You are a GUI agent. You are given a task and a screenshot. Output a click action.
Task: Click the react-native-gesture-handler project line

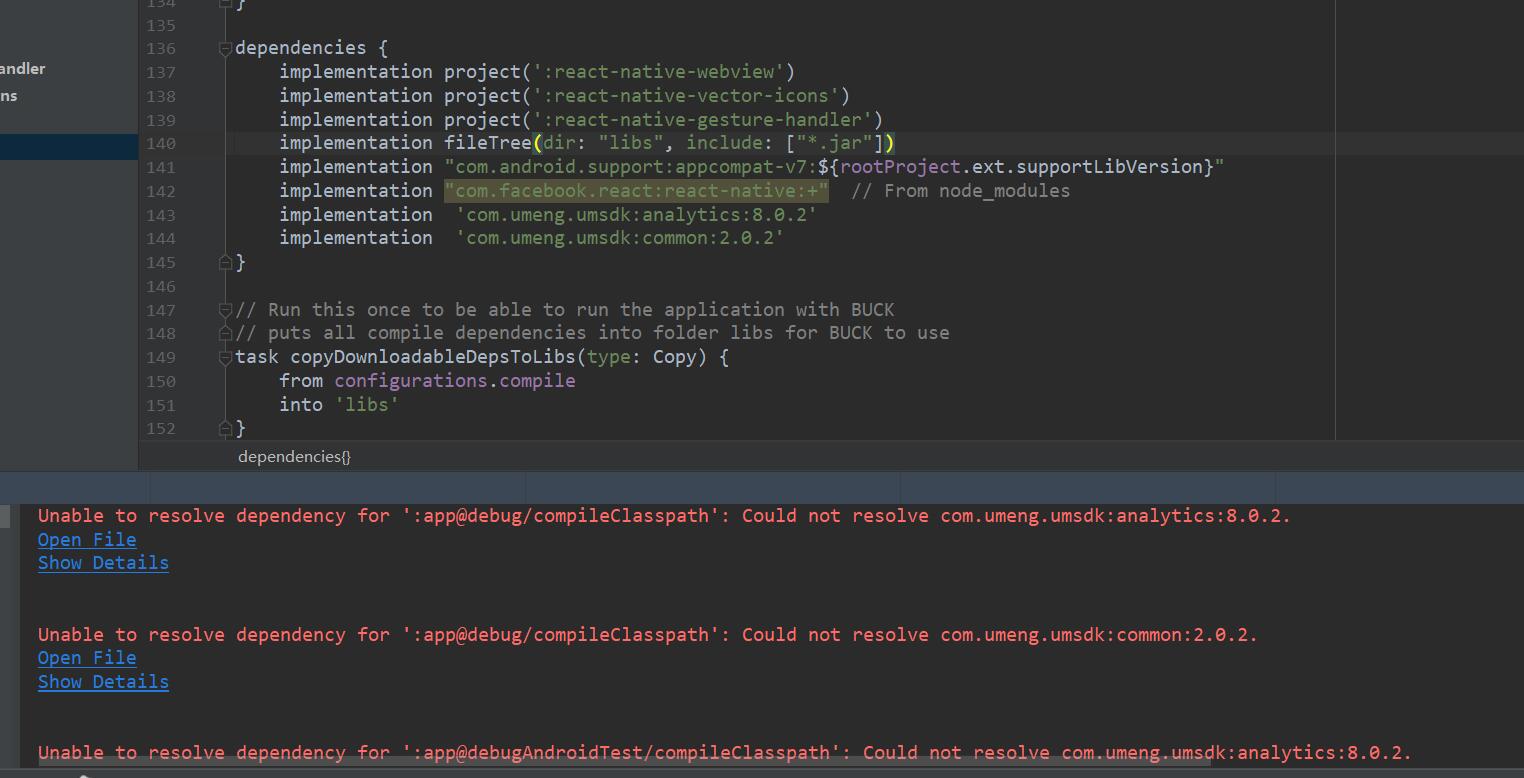point(581,120)
